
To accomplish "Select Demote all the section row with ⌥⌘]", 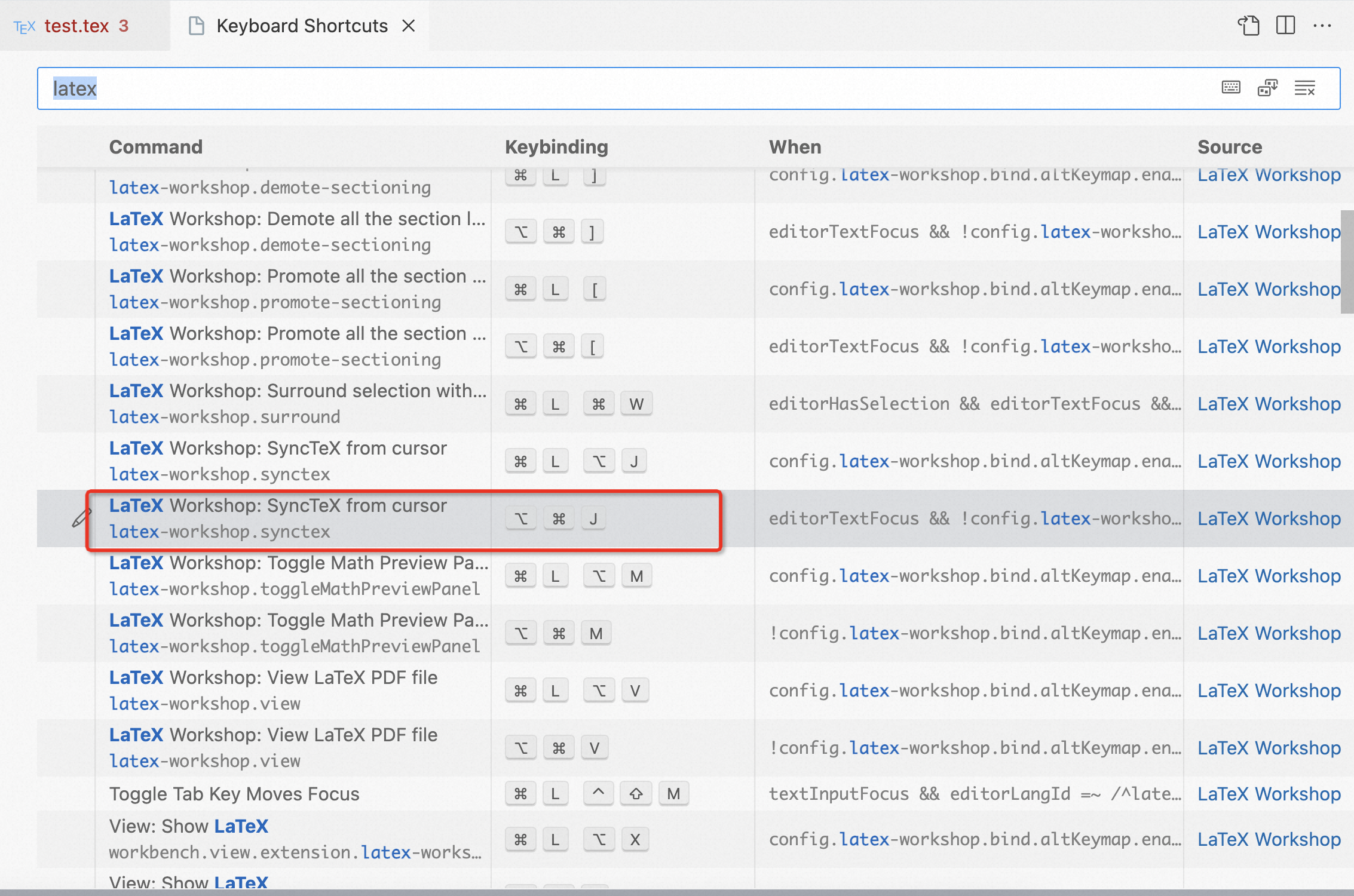I will (696, 232).
